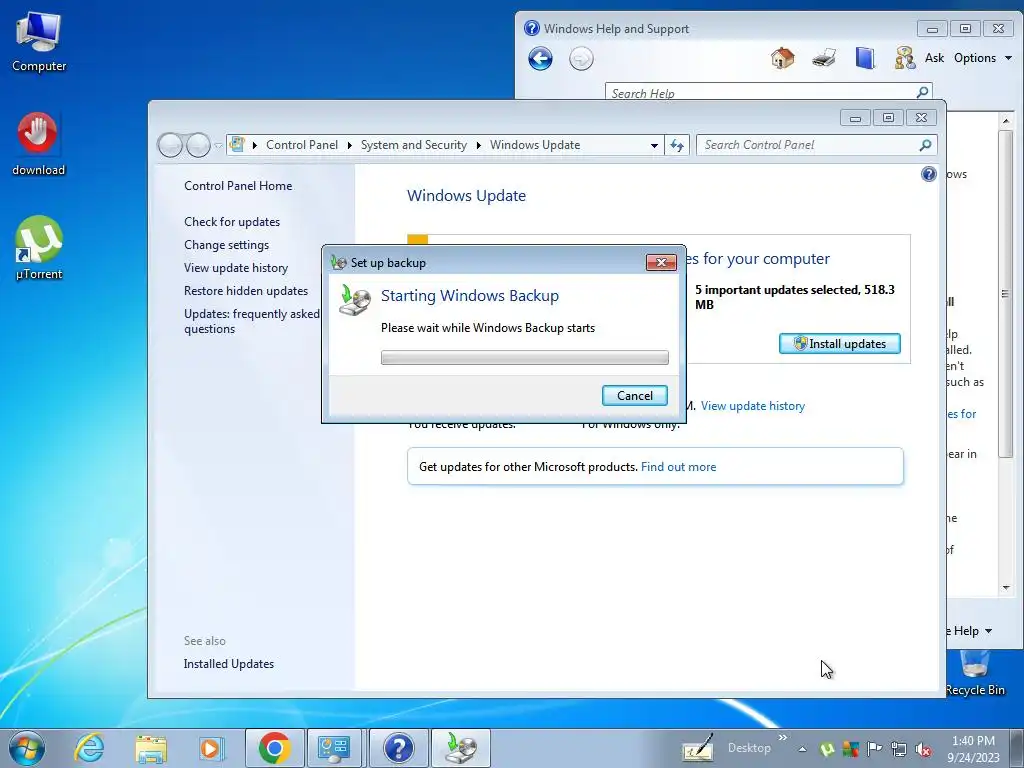
Task: Close the Set up backup dialog
Action: (661, 263)
